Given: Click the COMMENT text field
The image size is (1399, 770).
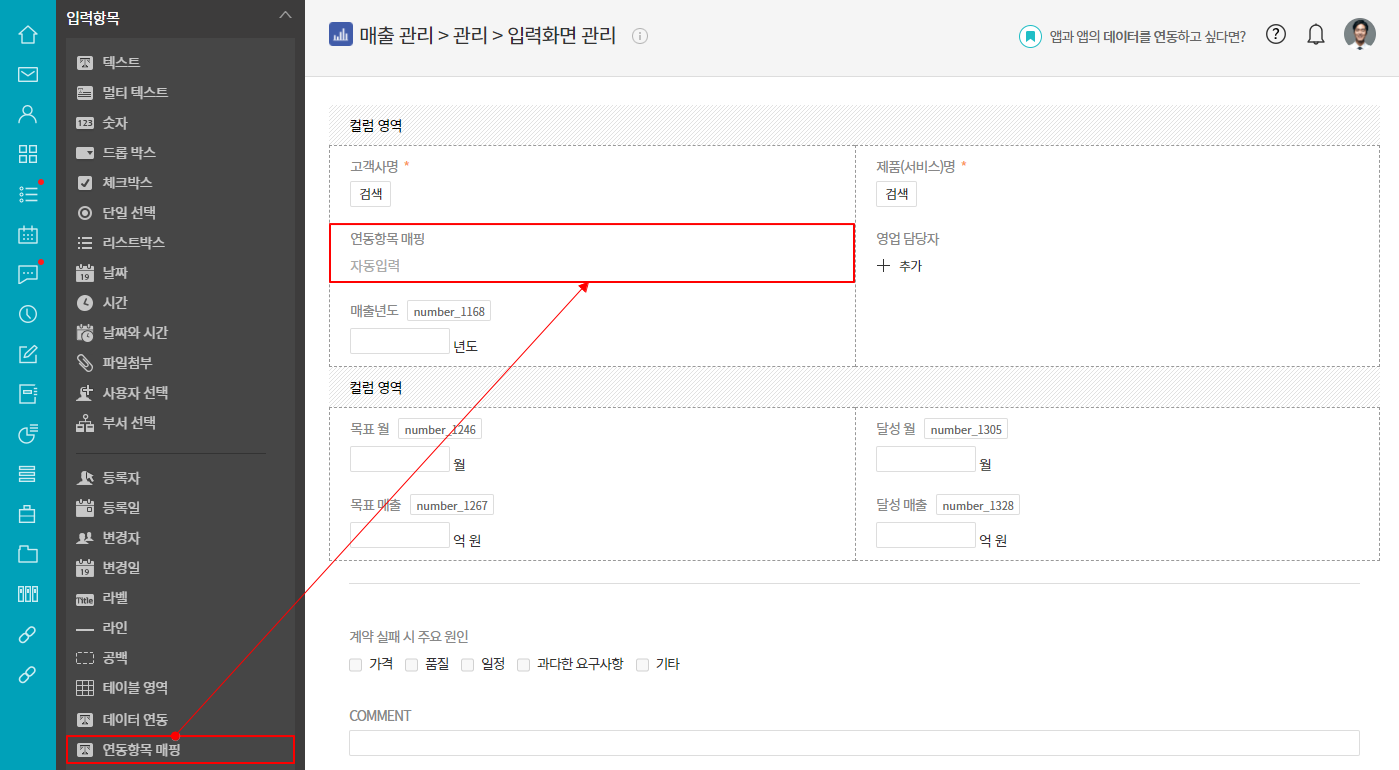Looking at the screenshot, I should [853, 743].
